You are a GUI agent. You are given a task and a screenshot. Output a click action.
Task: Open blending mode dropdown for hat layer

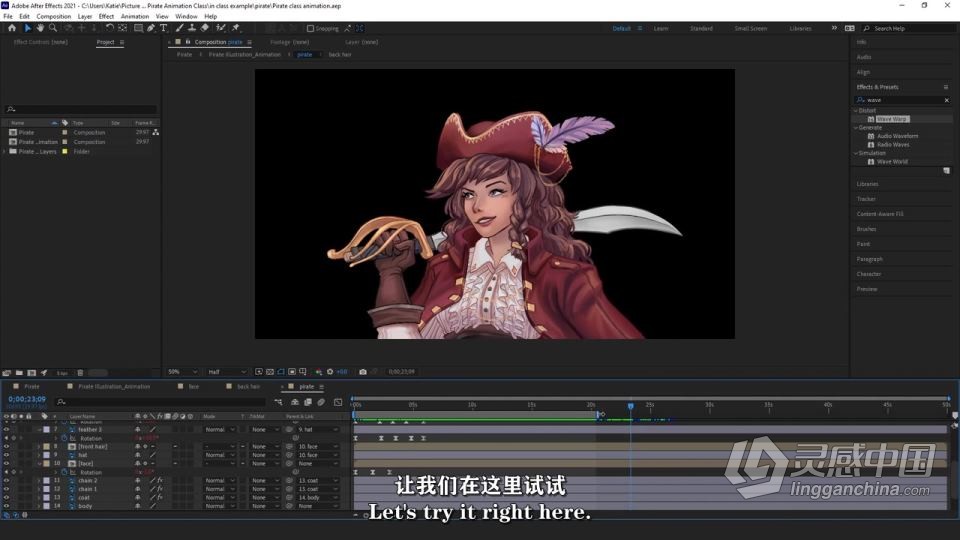(220, 456)
